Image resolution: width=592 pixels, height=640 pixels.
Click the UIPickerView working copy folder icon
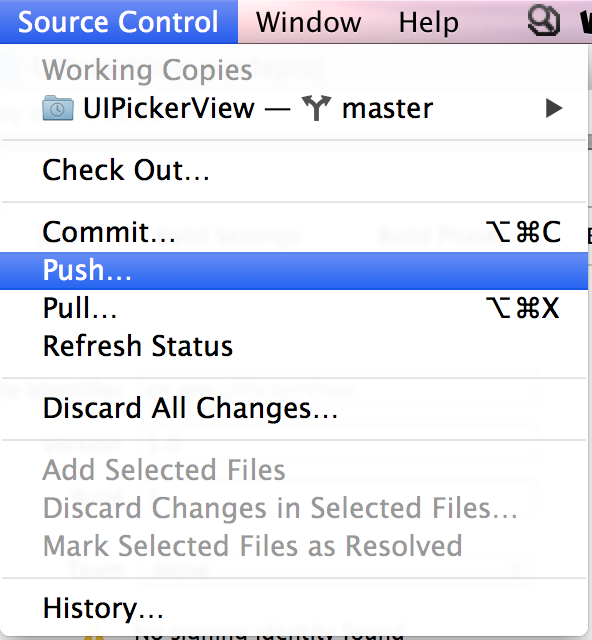(58, 108)
